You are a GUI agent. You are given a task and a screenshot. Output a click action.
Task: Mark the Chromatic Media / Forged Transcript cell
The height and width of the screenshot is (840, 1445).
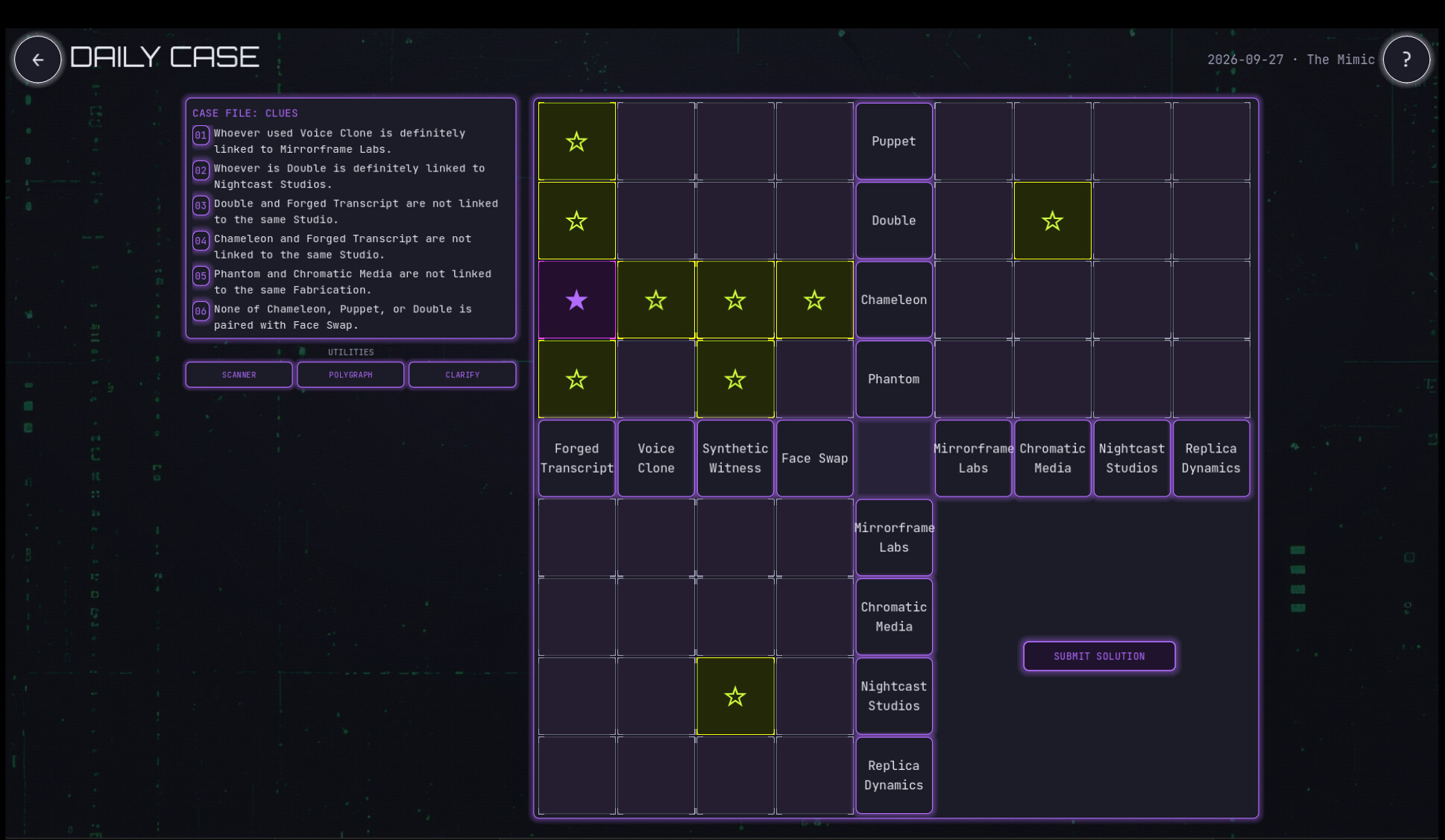tap(576, 617)
